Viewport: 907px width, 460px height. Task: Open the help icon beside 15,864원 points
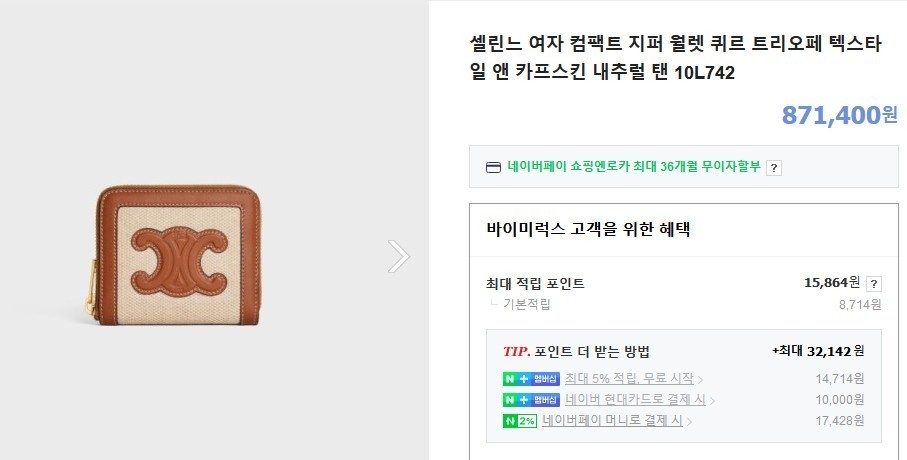(873, 284)
